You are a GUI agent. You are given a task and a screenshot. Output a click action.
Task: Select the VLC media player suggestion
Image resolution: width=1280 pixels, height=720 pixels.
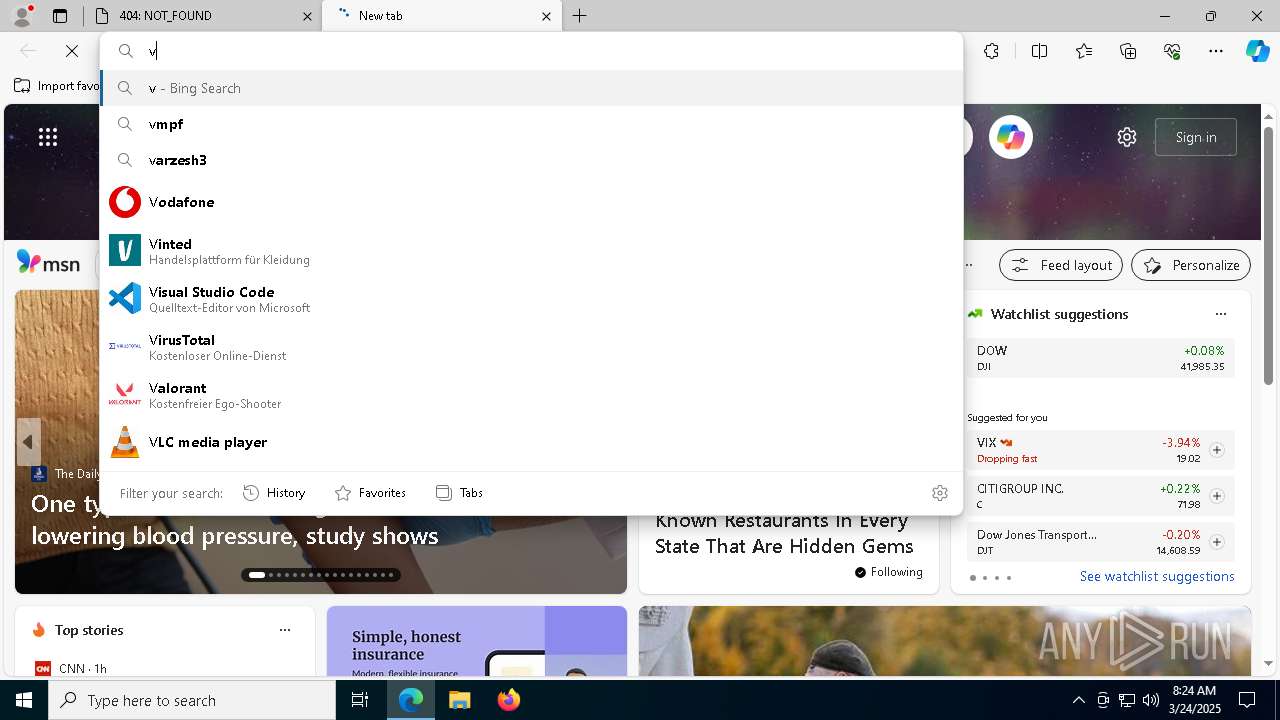(x=531, y=442)
